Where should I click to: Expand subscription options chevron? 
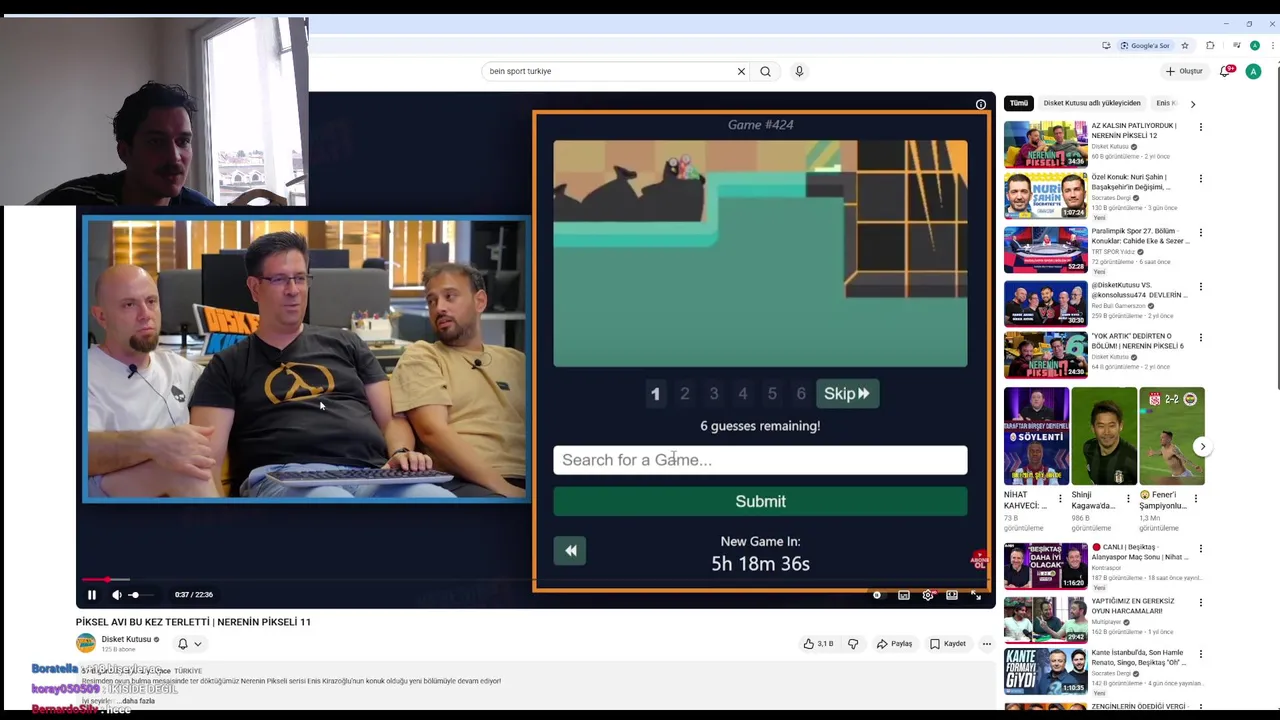(198, 644)
